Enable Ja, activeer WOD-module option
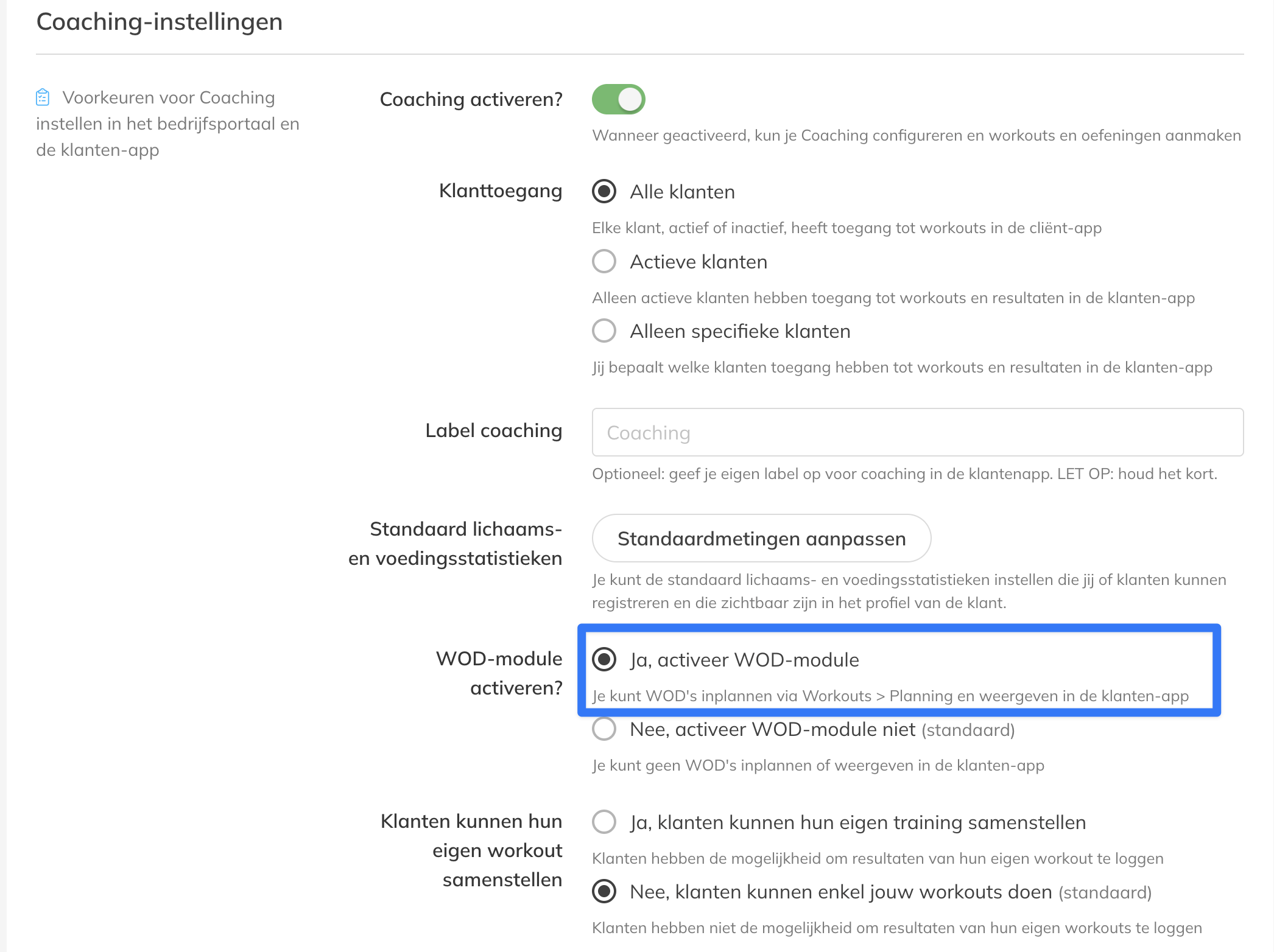The image size is (1274, 952). 604,660
